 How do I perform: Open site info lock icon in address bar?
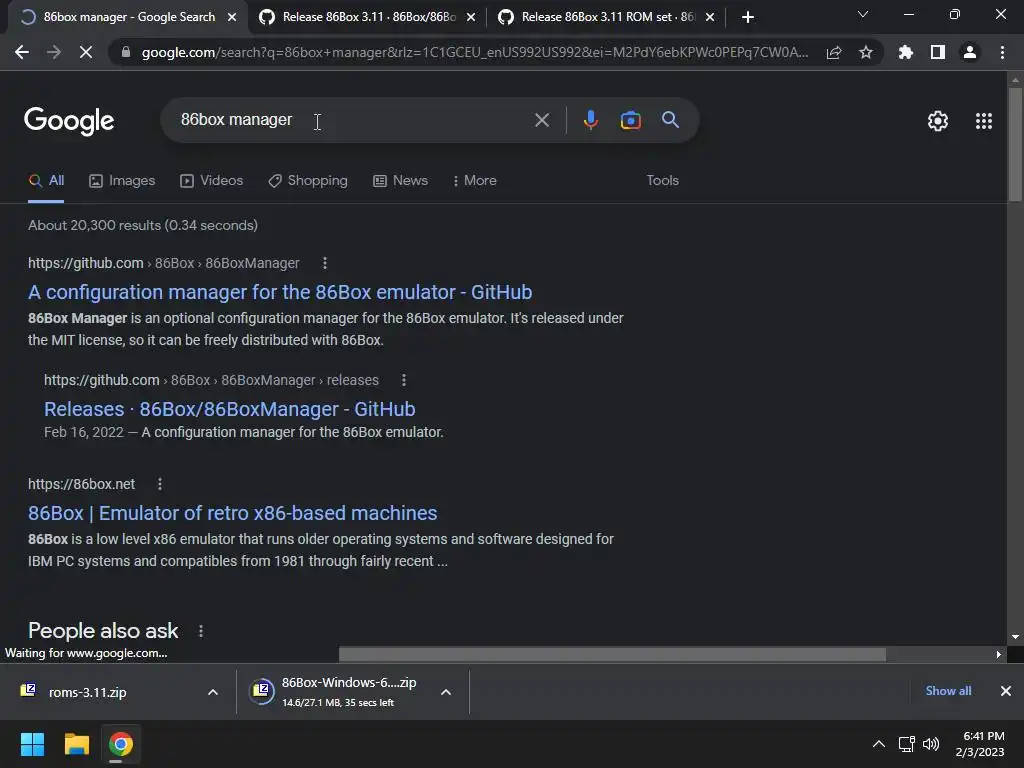point(126,52)
